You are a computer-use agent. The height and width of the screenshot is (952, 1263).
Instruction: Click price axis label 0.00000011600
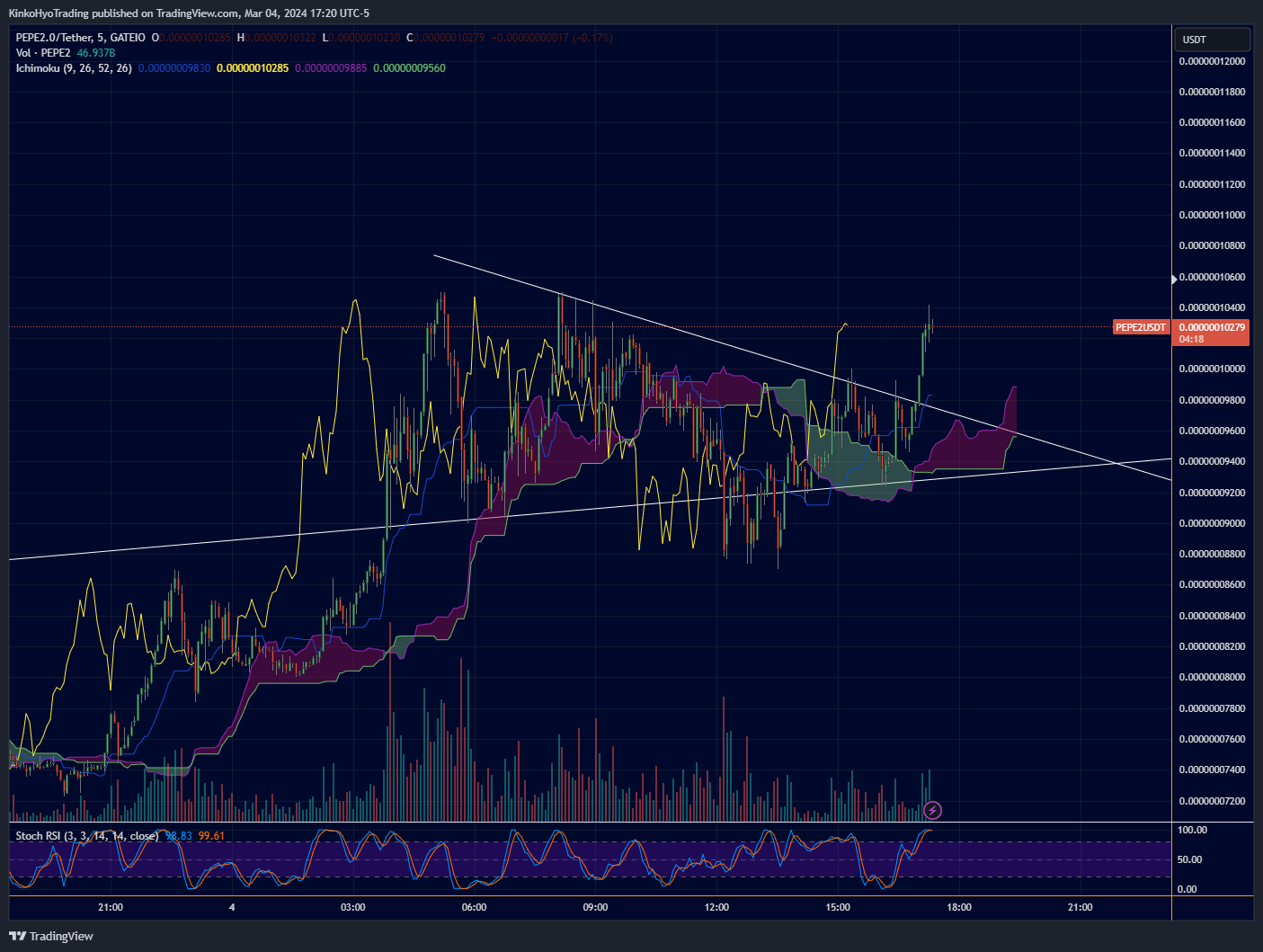pyautogui.click(x=1212, y=122)
